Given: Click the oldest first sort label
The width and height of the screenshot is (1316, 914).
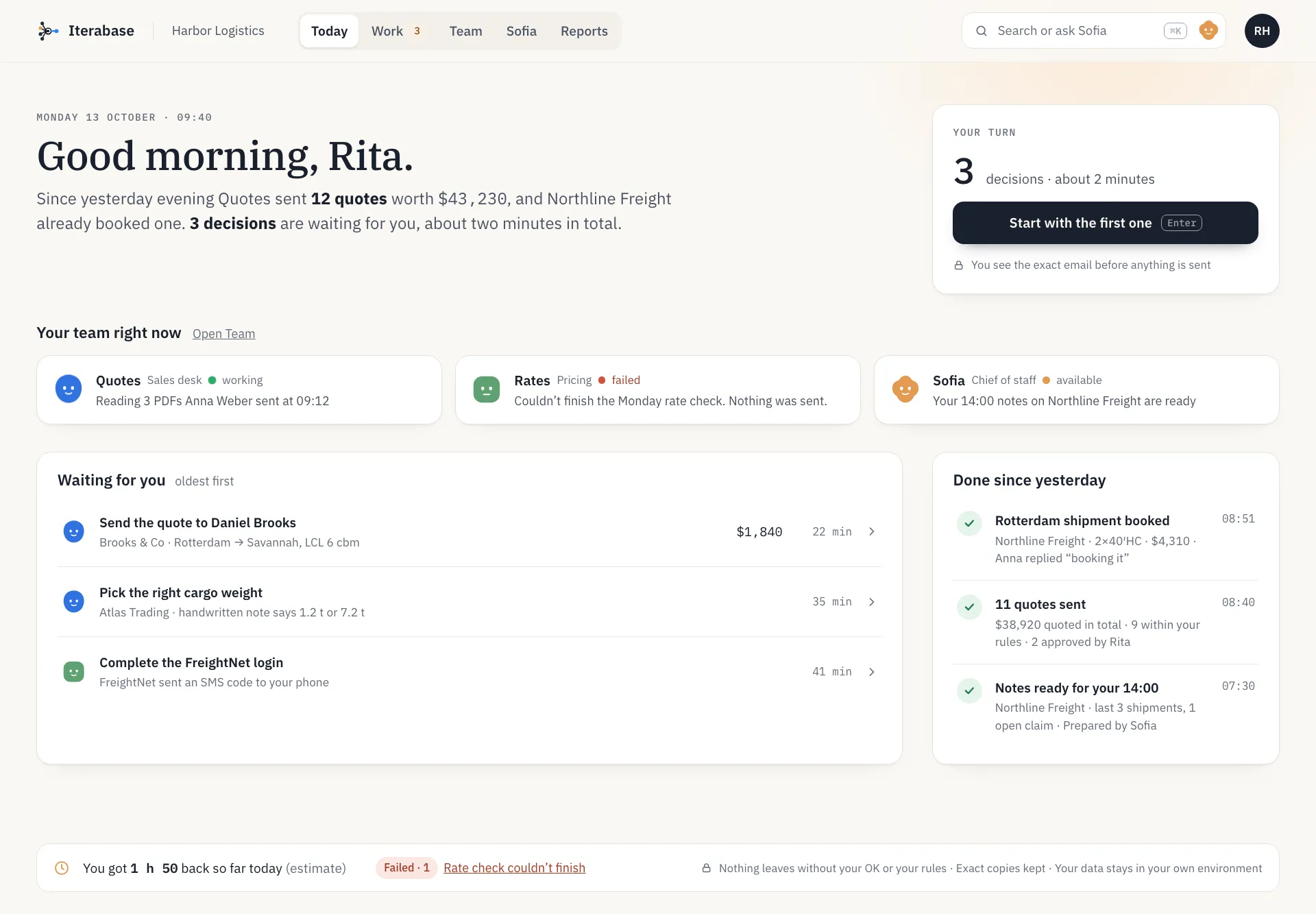Looking at the screenshot, I should coord(204,481).
